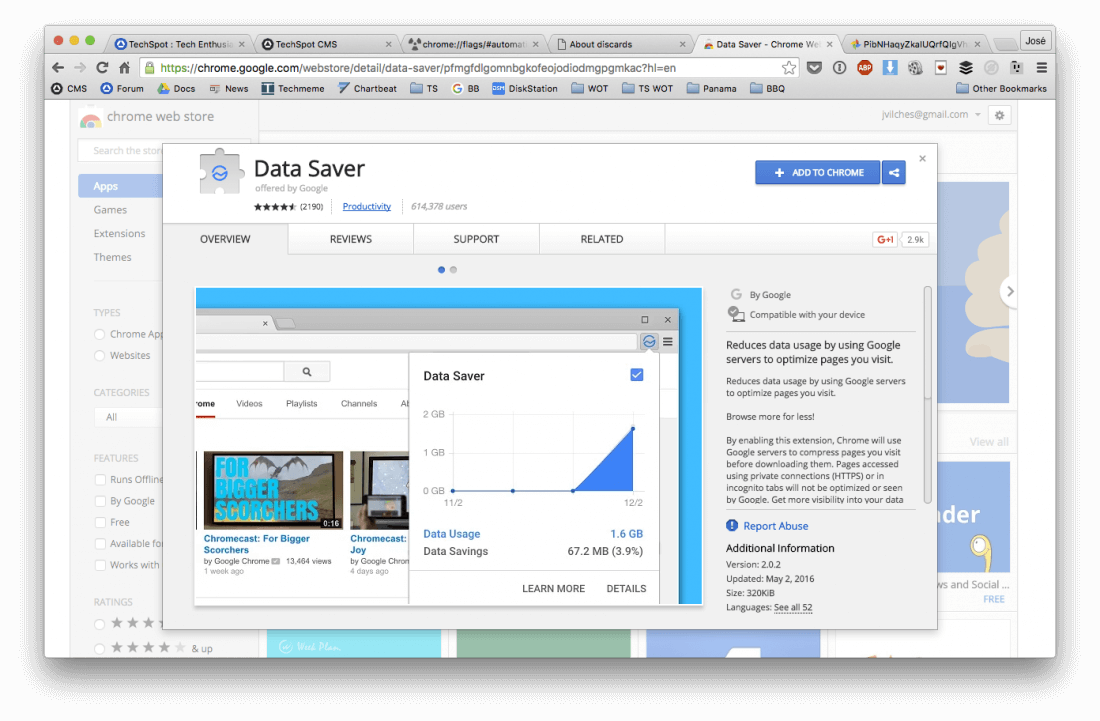1100x721 pixels.
Task: Open the Techmeme bookmark
Action: tap(293, 88)
